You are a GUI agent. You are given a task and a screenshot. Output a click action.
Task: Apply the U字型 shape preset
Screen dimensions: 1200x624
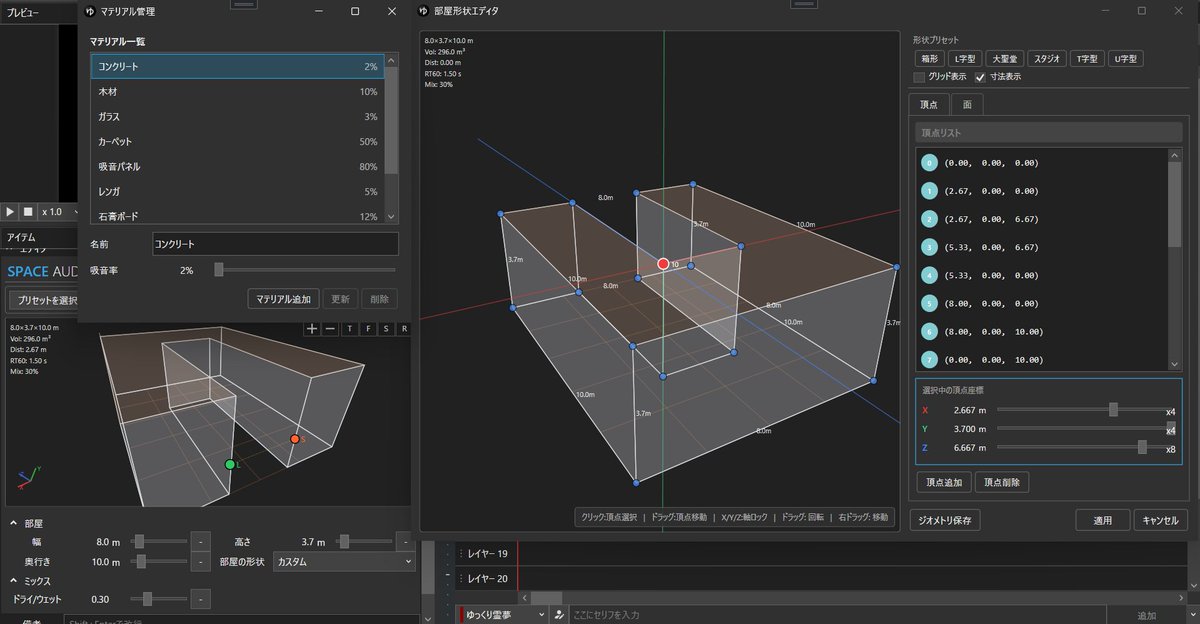pyautogui.click(x=1125, y=59)
